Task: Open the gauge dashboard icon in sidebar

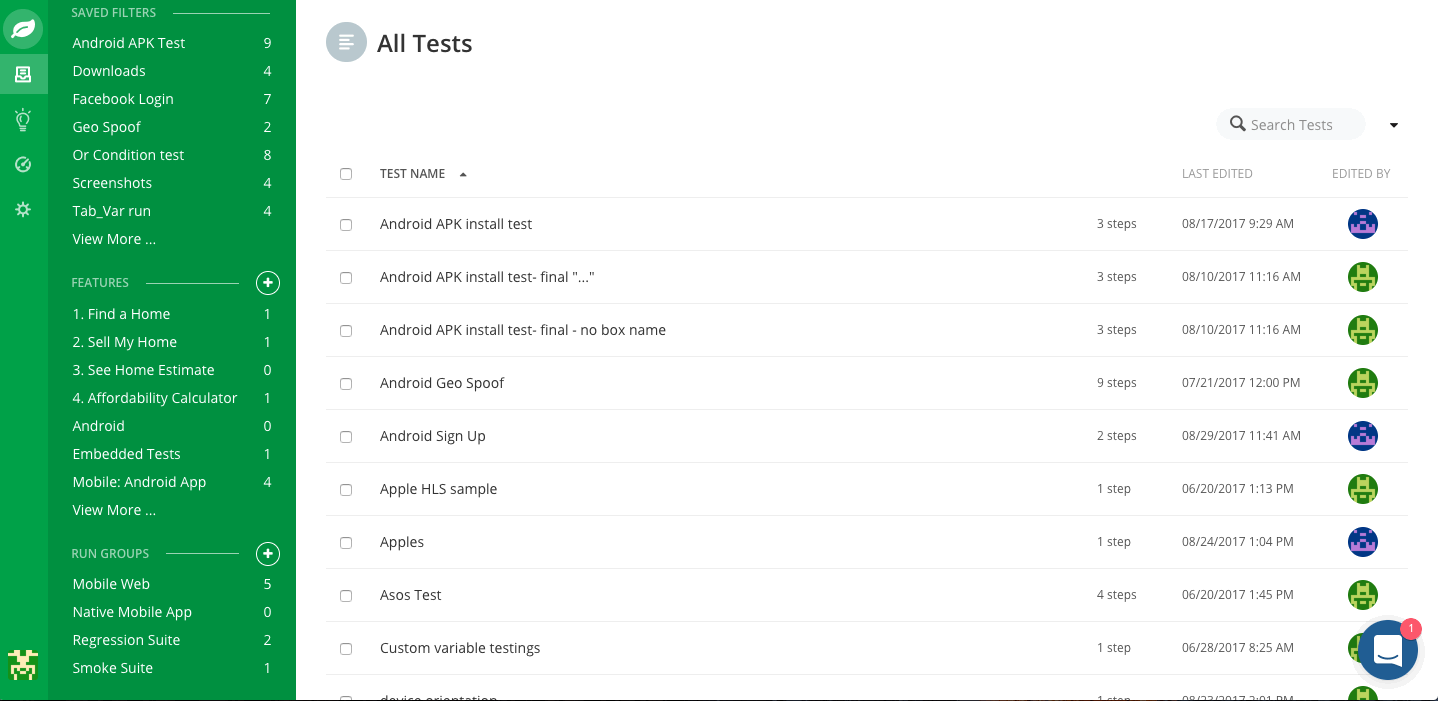Action: (x=23, y=164)
